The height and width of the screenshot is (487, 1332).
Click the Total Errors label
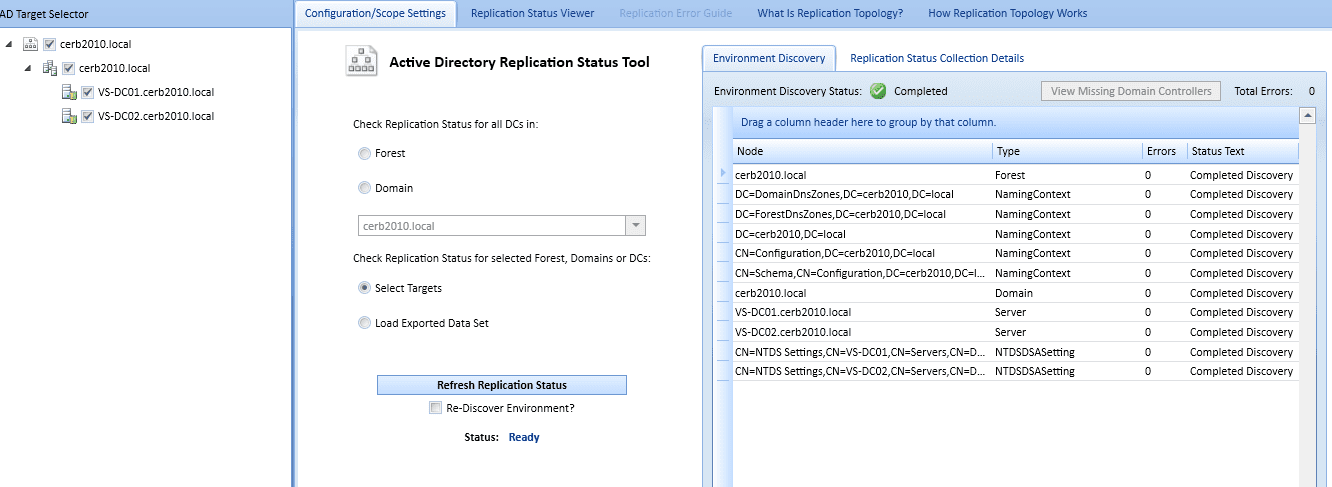click(1265, 91)
